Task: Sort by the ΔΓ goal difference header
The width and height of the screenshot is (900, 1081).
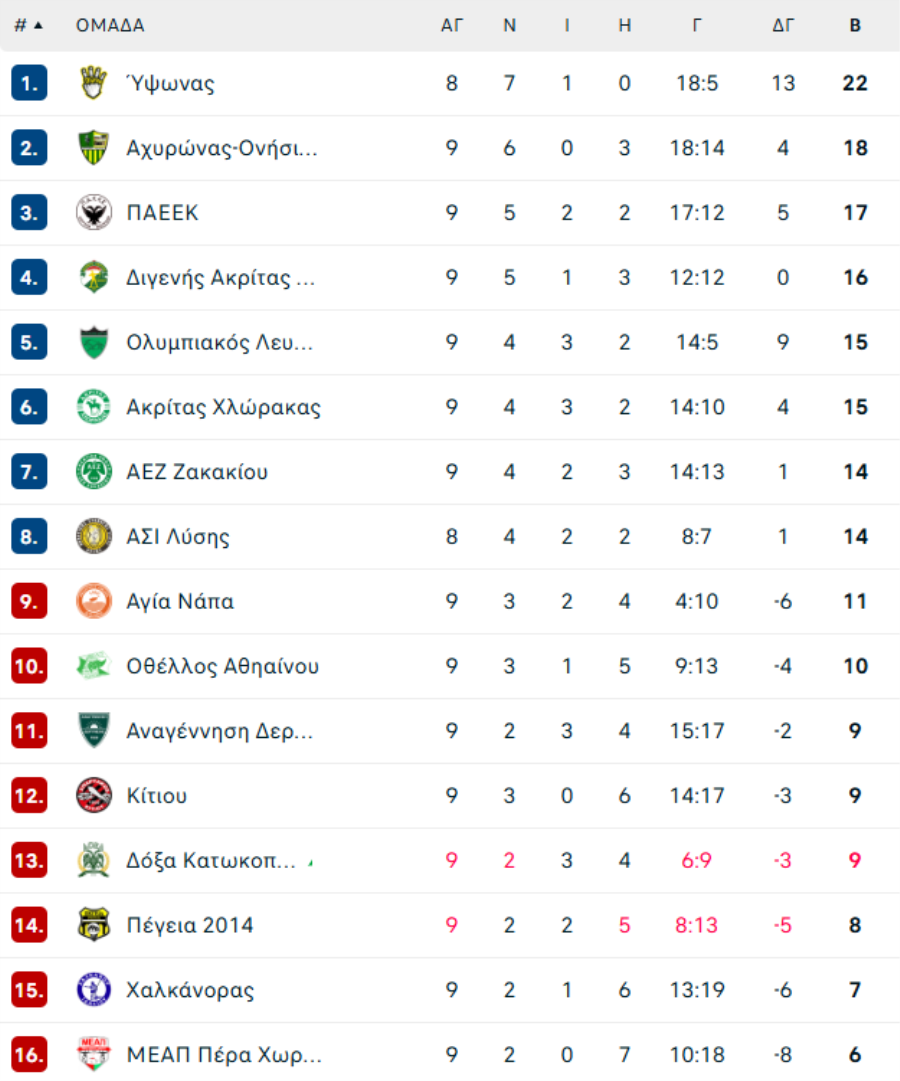Action: tap(783, 26)
